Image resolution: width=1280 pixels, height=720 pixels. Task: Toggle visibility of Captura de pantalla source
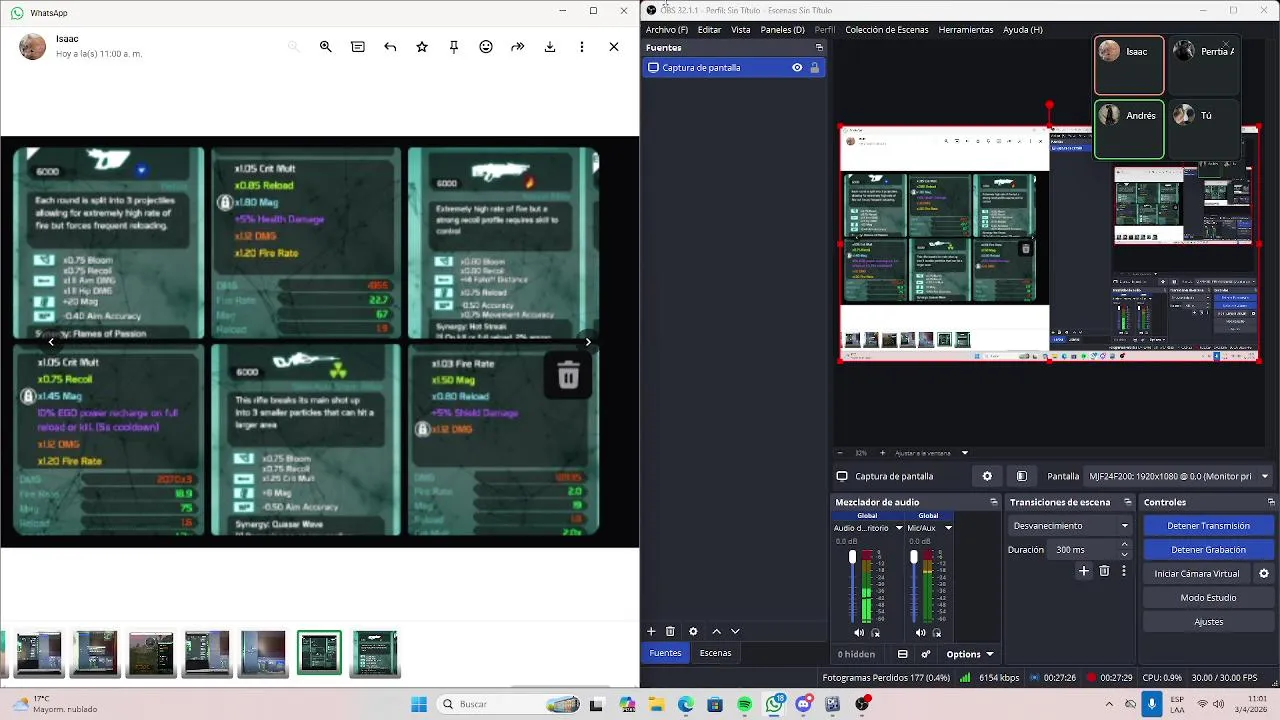[x=797, y=68]
